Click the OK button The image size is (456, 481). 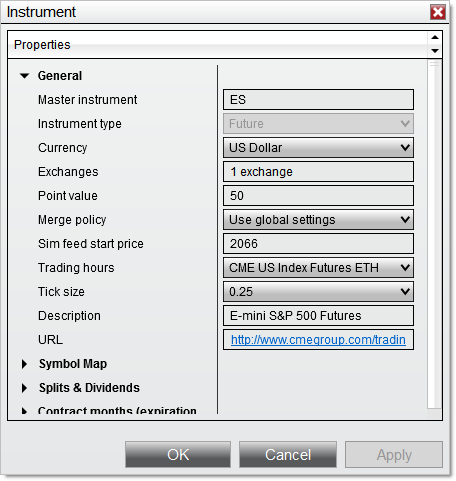pyautogui.click(x=178, y=455)
